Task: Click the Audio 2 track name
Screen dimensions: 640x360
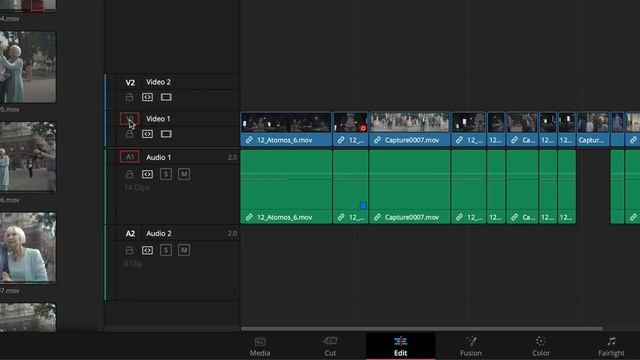Action: click(159, 233)
